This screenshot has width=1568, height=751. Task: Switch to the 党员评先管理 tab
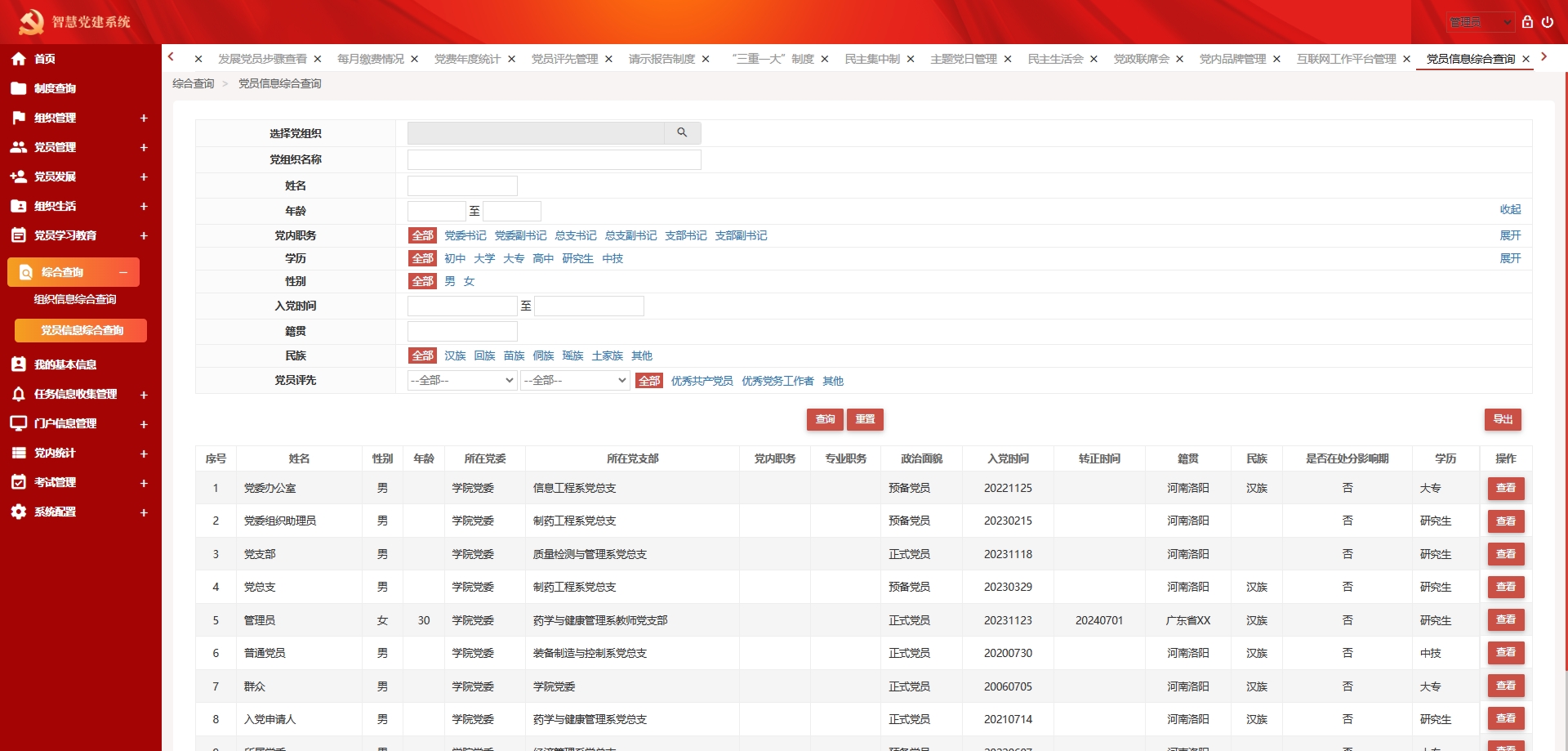[564, 59]
